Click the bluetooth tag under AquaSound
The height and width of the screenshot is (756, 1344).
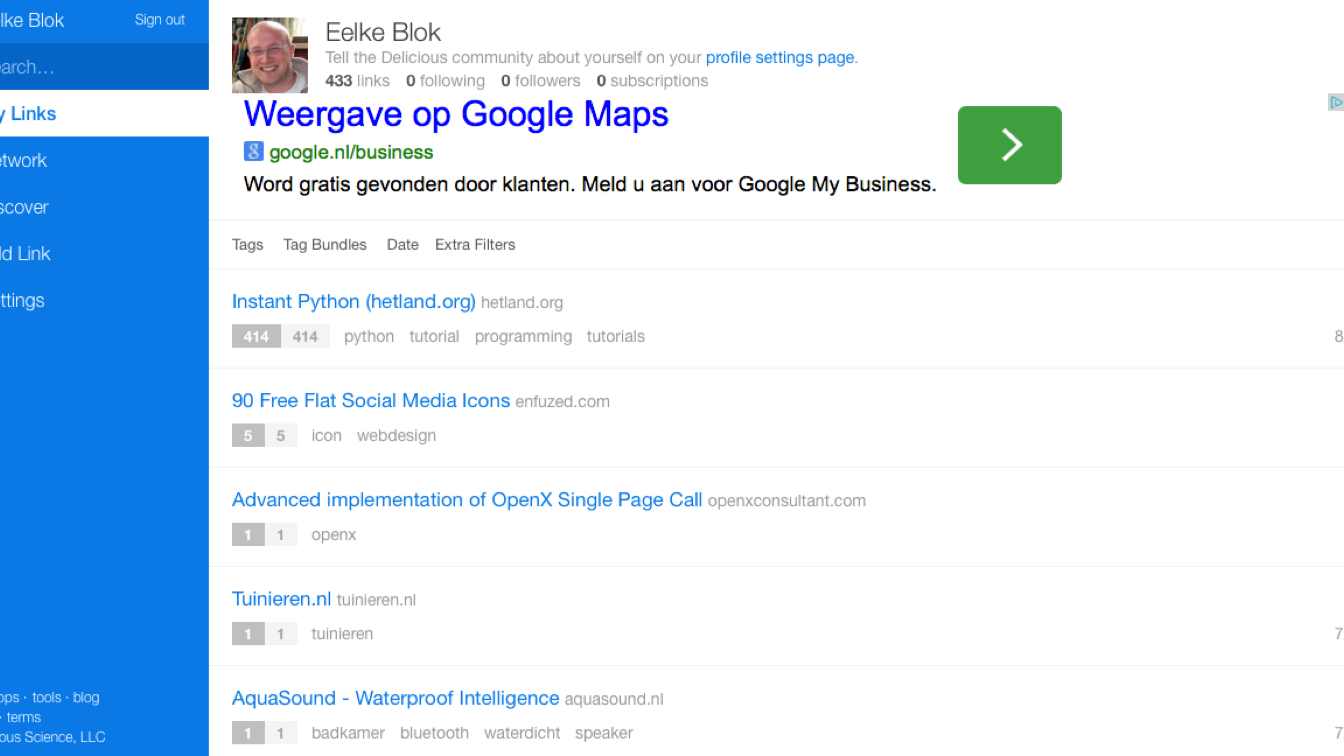click(434, 733)
